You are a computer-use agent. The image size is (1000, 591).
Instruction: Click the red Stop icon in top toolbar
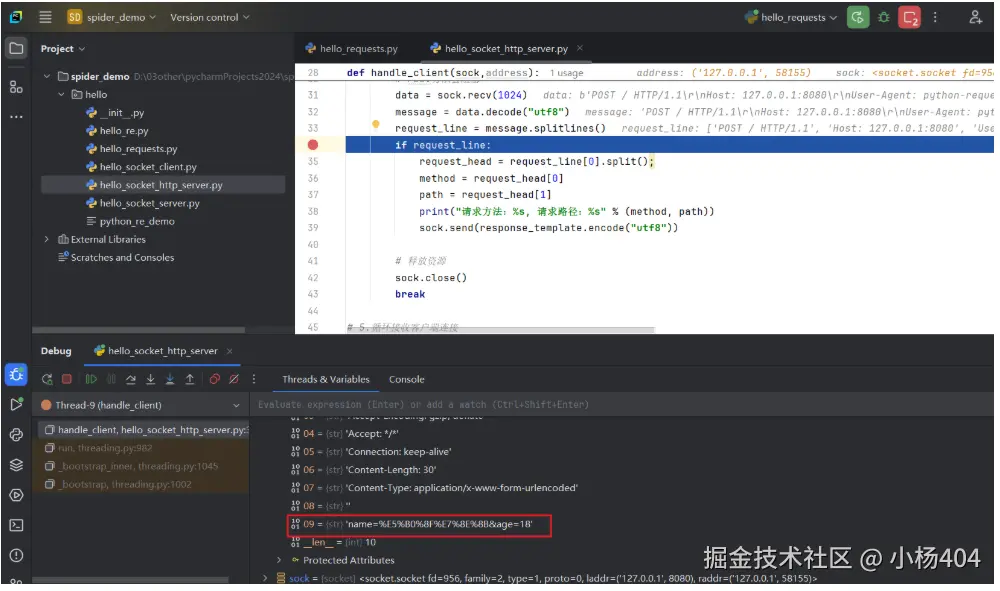(910, 17)
